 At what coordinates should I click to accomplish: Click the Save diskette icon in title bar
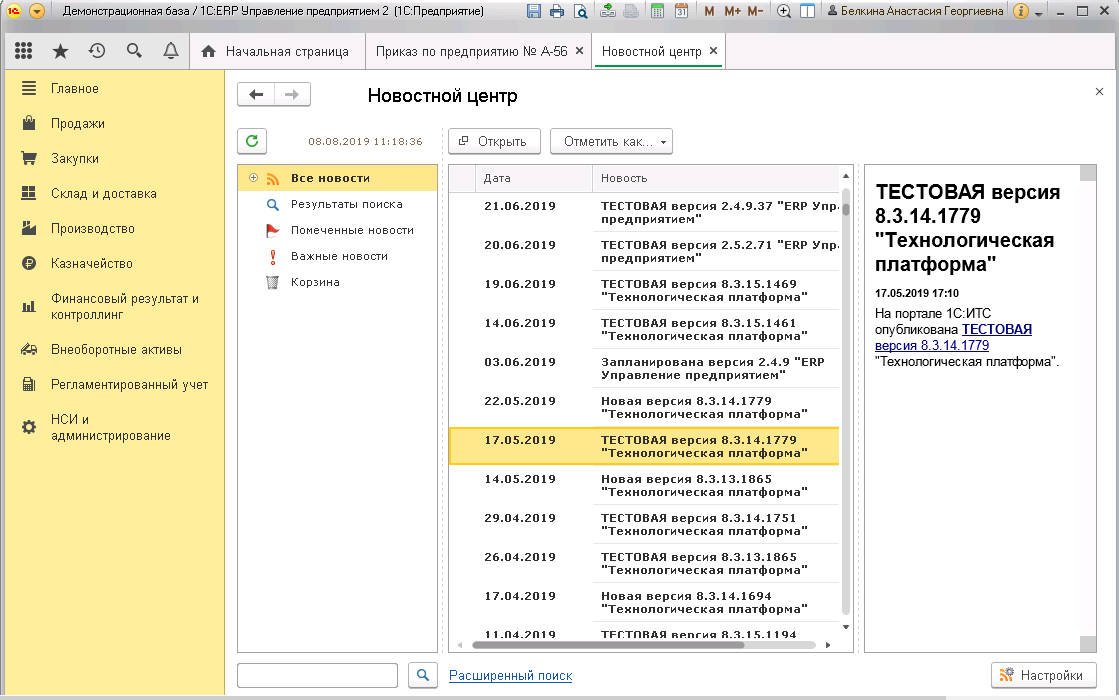point(534,11)
